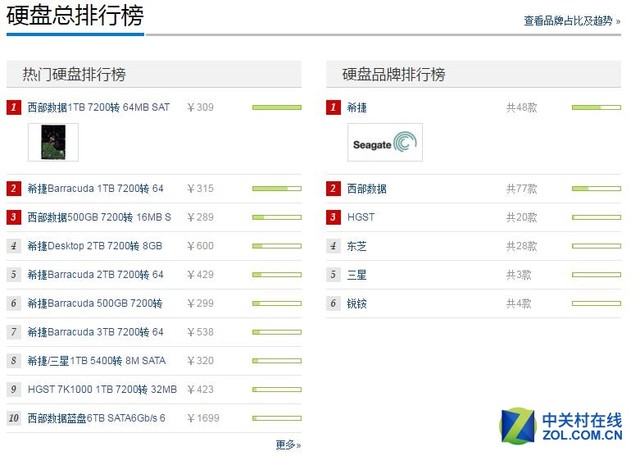Click popularity bar for 希捷Barracuda 1TB
Viewport: 640px width, 456px height.
pos(277,189)
